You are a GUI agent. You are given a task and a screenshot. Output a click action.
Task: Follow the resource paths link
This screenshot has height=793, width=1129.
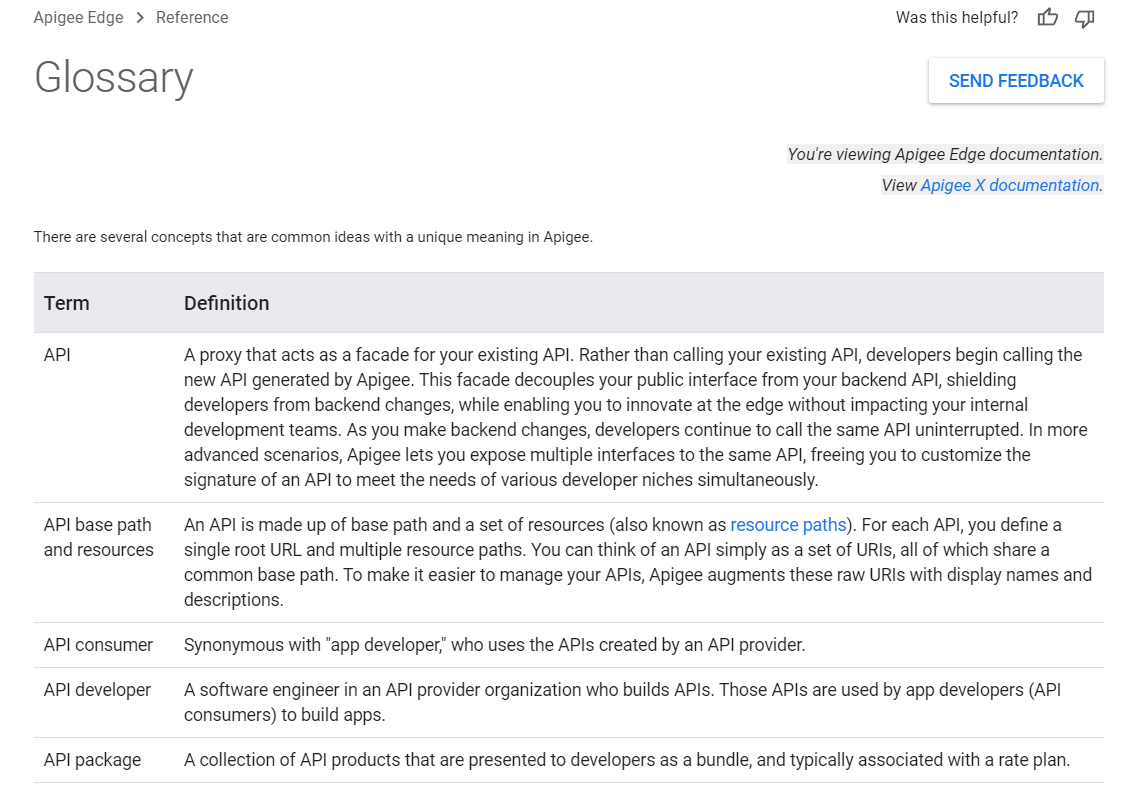[788, 525]
